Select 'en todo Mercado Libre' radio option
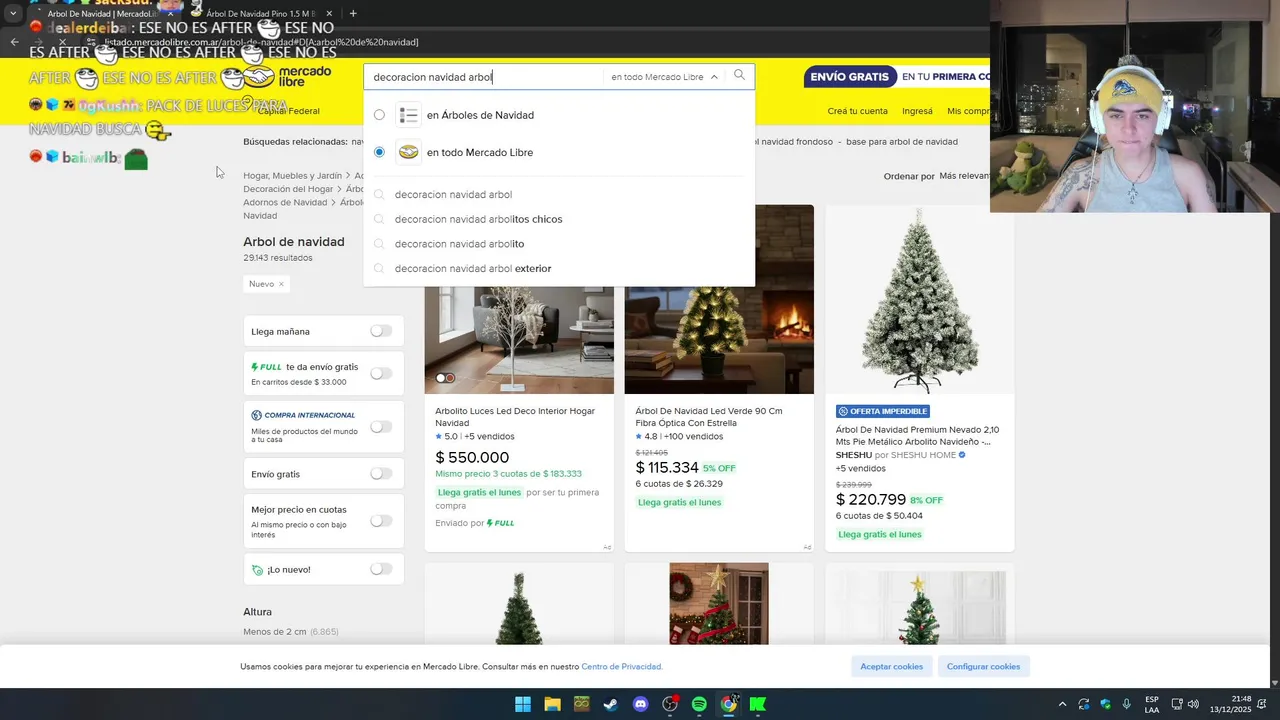Viewport: 1280px width, 720px height. pos(379,152)
